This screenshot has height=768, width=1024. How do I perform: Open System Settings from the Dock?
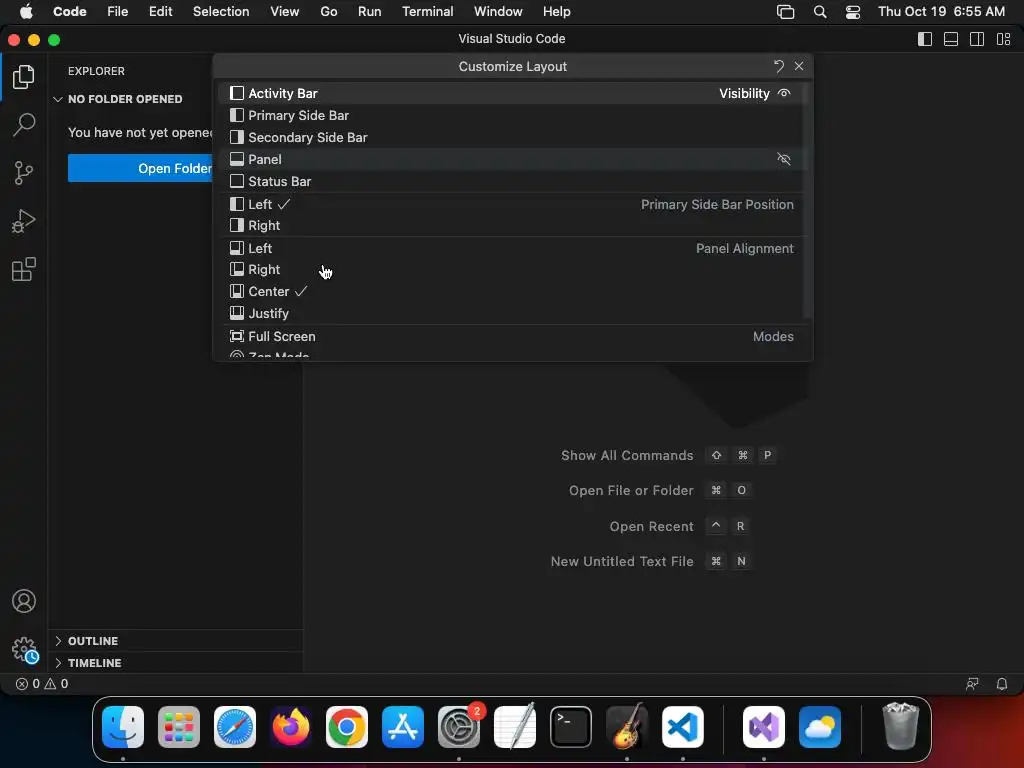click(x=458, y=727)
